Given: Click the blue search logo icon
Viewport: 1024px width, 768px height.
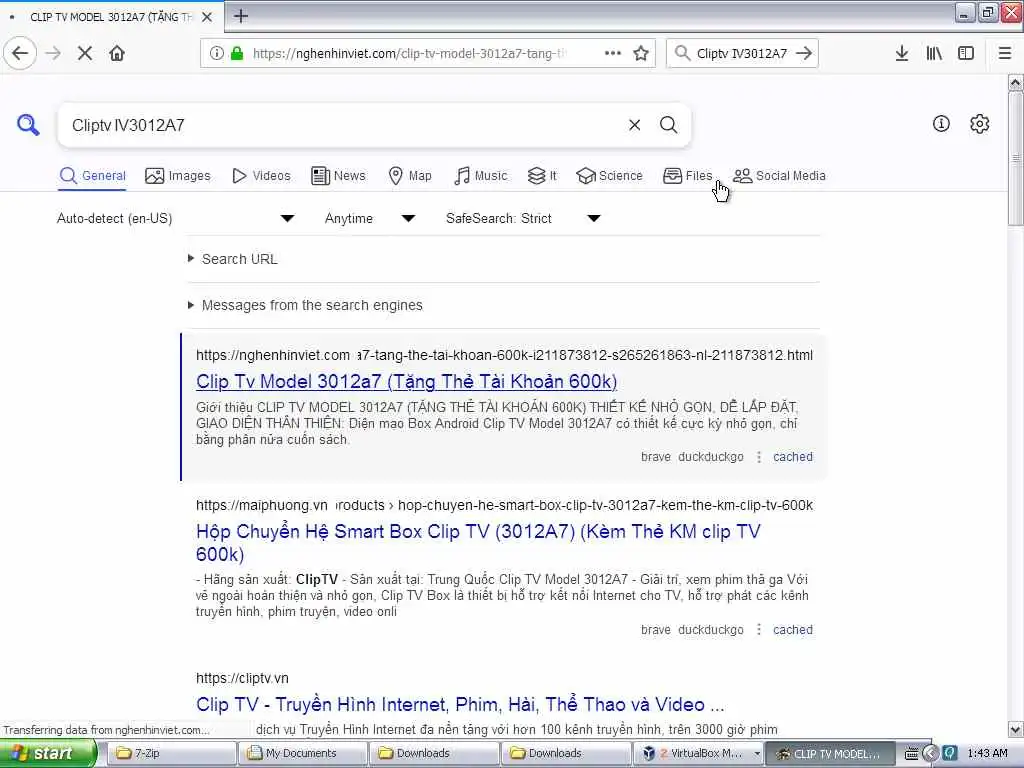Looking at the screenshot, I should pos(28,124).
